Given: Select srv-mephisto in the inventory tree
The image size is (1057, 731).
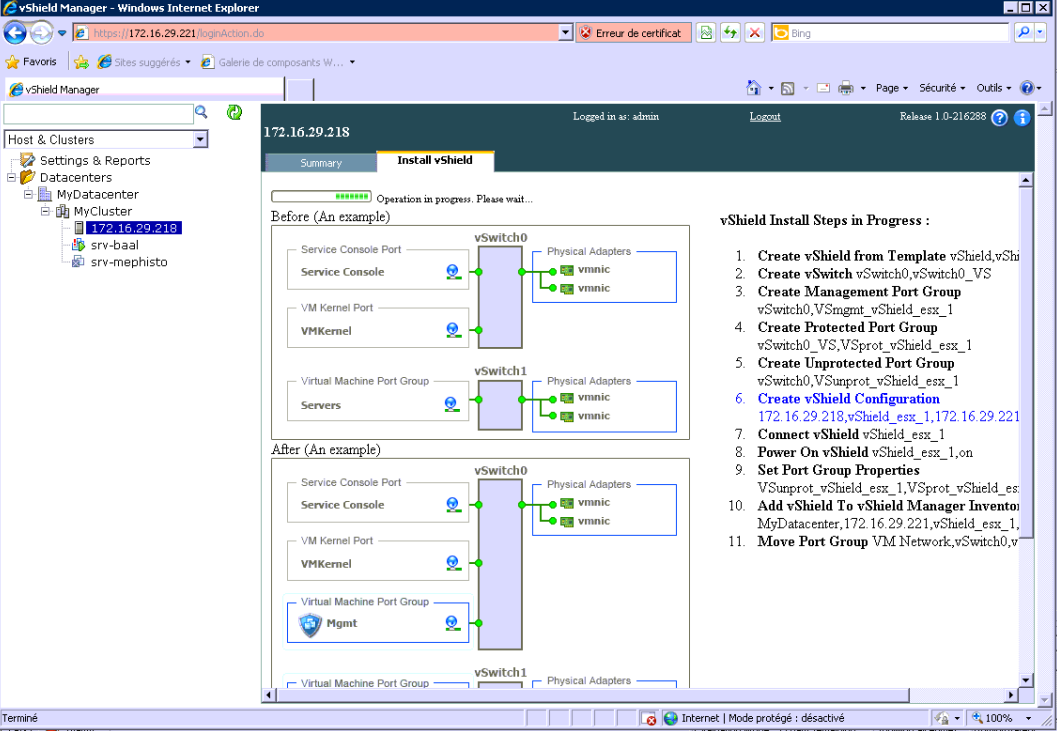Looking at the screenshot, I should [128, 262].
